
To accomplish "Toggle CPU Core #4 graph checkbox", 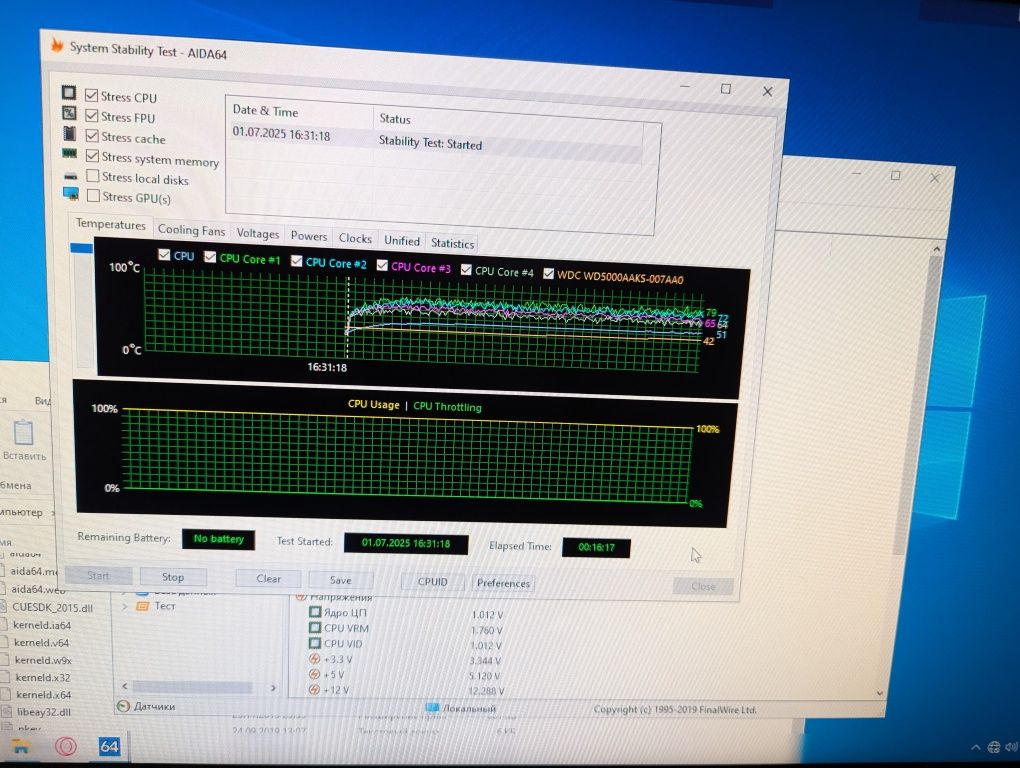I will pos(466,269).
